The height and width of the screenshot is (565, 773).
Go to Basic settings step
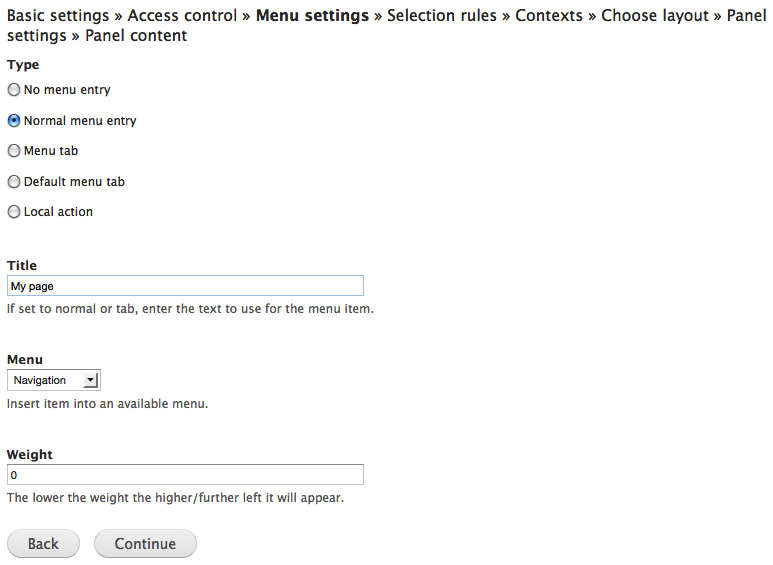[60, 16]
